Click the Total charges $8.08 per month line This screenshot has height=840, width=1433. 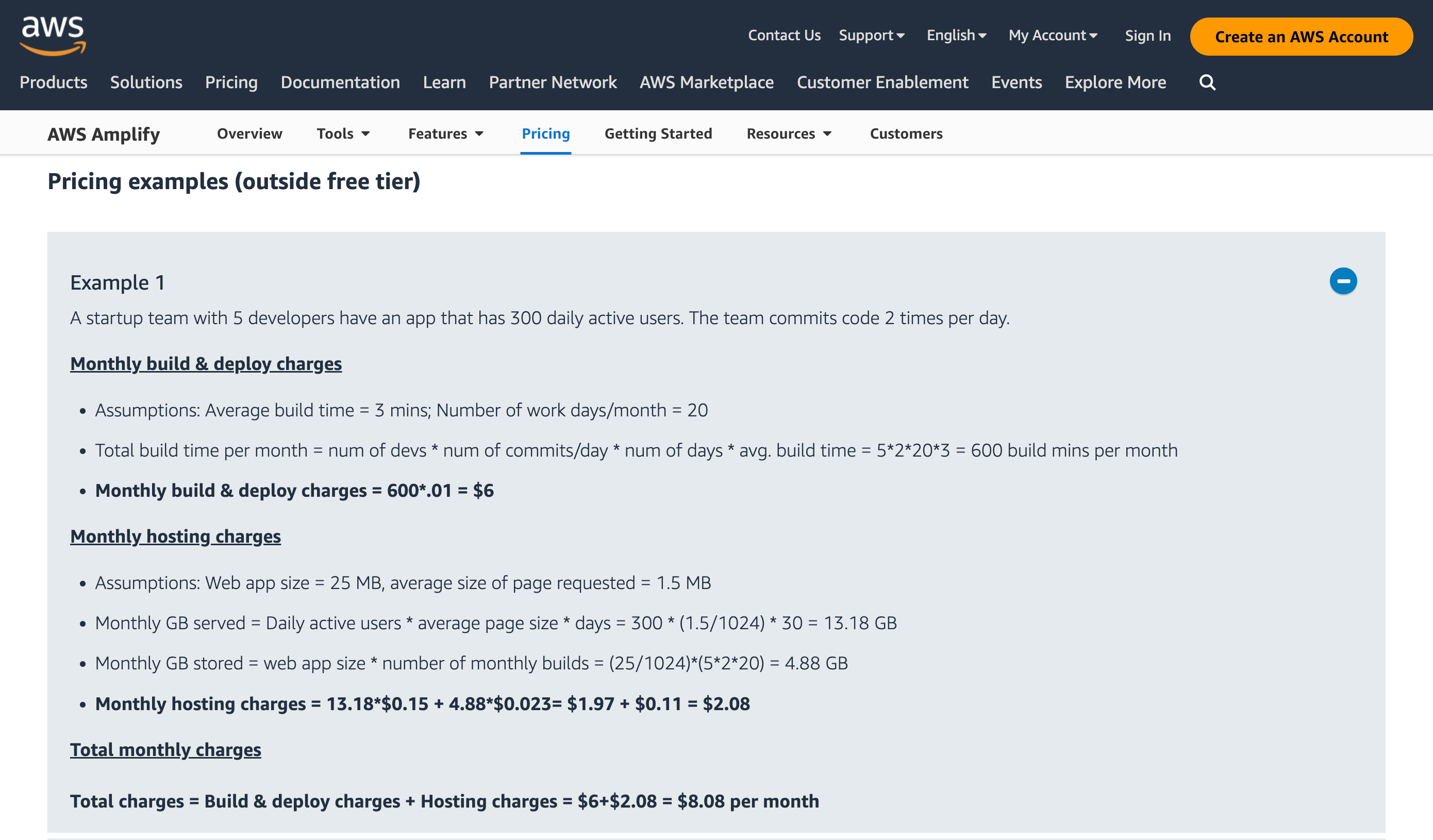coord(445,801)
